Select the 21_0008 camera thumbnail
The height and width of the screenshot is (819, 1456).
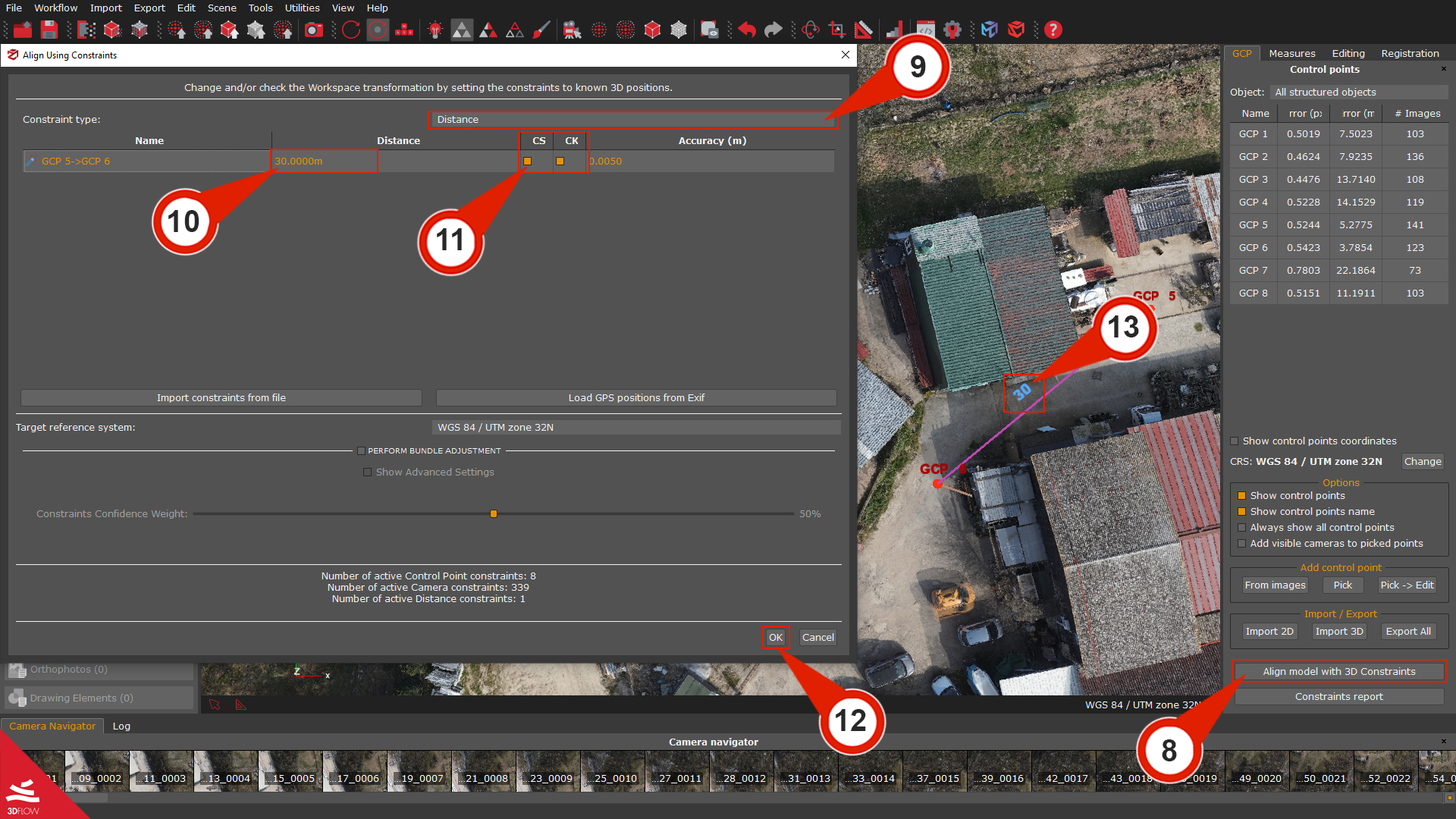(x=482, y=771)
